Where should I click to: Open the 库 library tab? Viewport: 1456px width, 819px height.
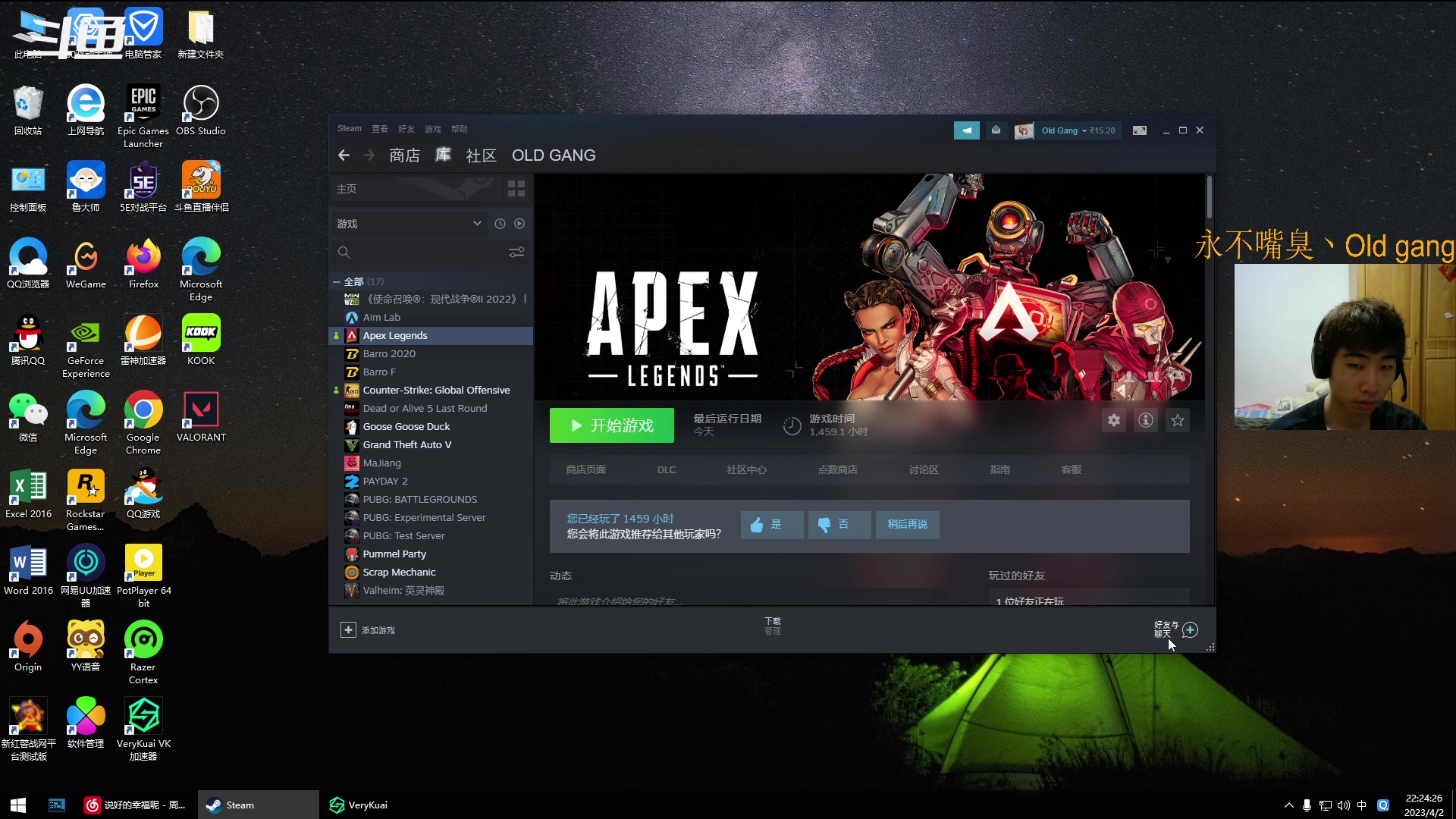[443, 155]
